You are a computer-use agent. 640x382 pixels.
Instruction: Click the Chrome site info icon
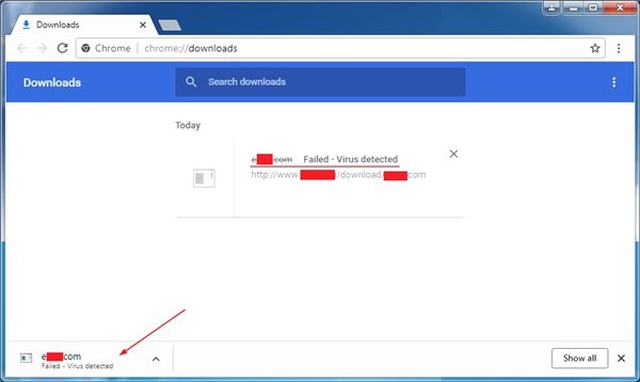pos(86,48)
